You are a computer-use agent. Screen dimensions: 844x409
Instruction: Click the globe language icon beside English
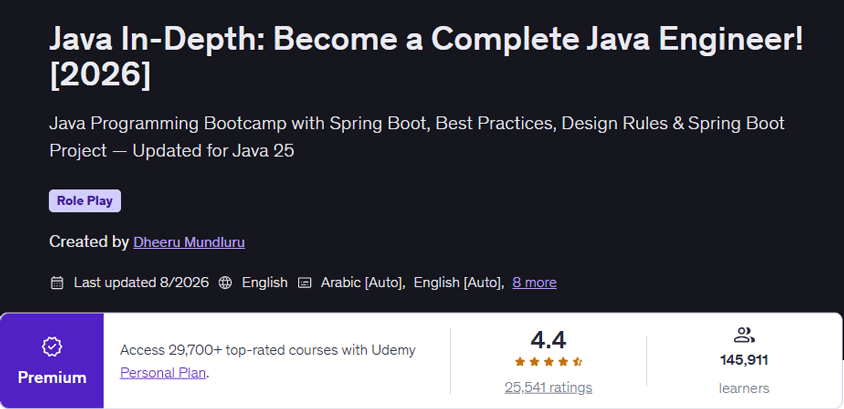pyautogui.click(x=225, y=283)
